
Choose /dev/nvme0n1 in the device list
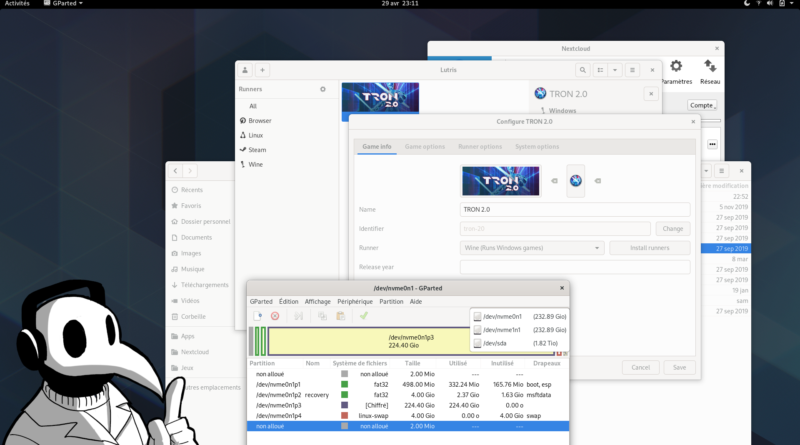[x=519, y=316]
